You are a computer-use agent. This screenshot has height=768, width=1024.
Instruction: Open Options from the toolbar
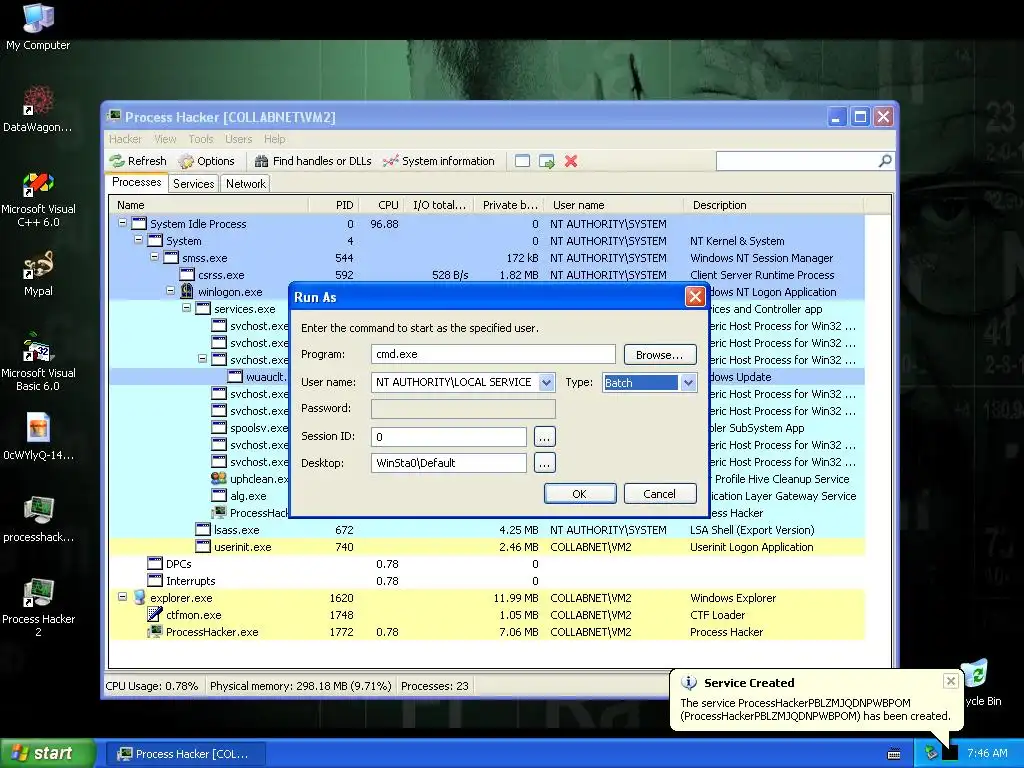pyautogui.click(x=206, y=161)
